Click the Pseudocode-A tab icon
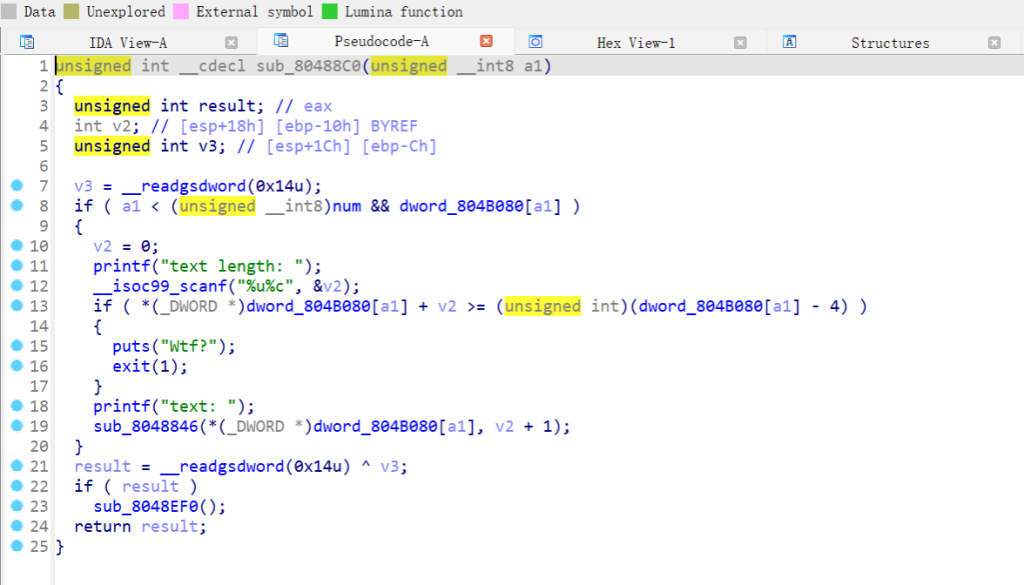The height and width of the screenshot is (585, 1024). click(281, 41)
